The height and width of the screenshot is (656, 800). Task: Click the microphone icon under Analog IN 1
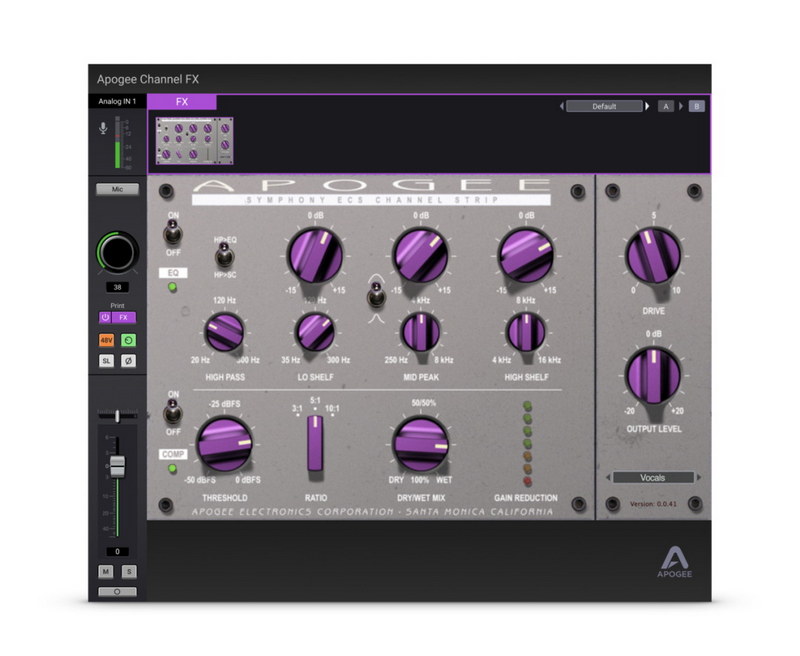tap(103, 128)
